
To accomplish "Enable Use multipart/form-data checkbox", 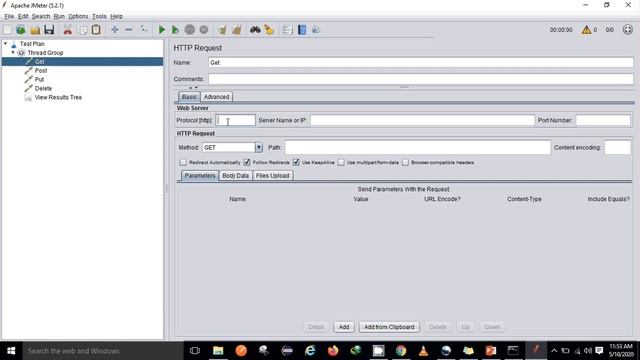I will (341, 162).
